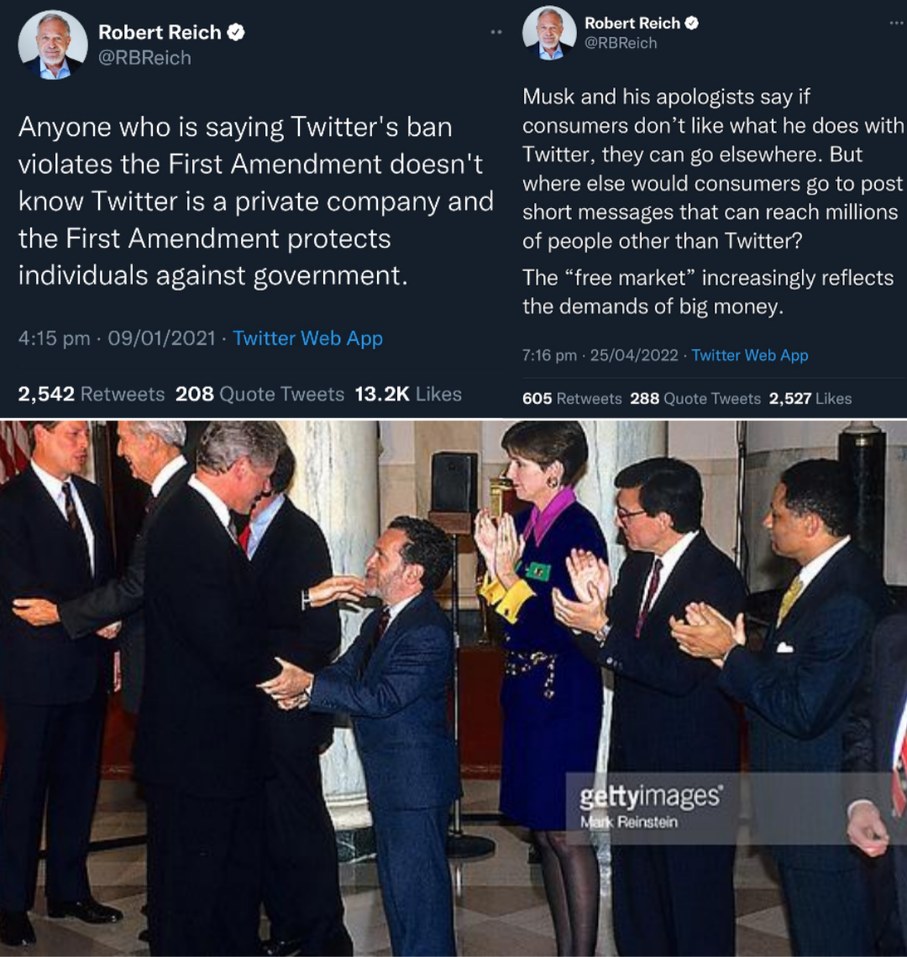
Task: Show the 288 Quote Tweets list
Action: click(x=694, y=398)
